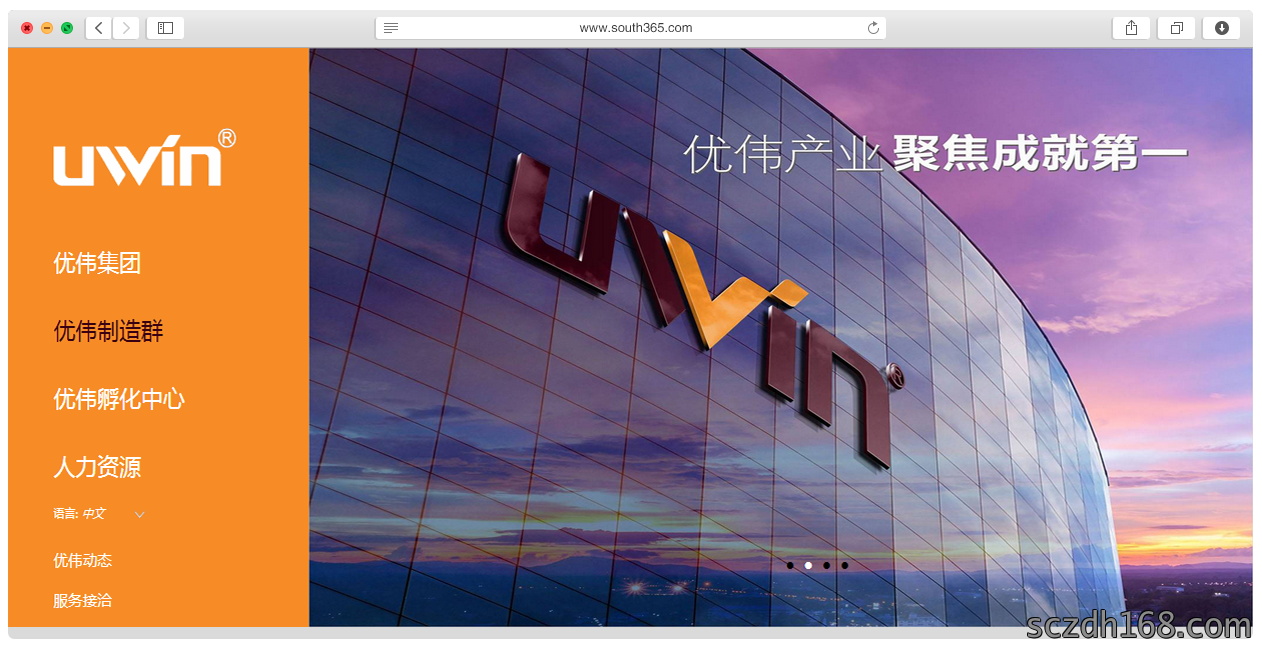Open the reader view lines icon
Image resolution: width=1262 pixels, height=651 pixels.
pyautogui.click(x=391, y=28)
